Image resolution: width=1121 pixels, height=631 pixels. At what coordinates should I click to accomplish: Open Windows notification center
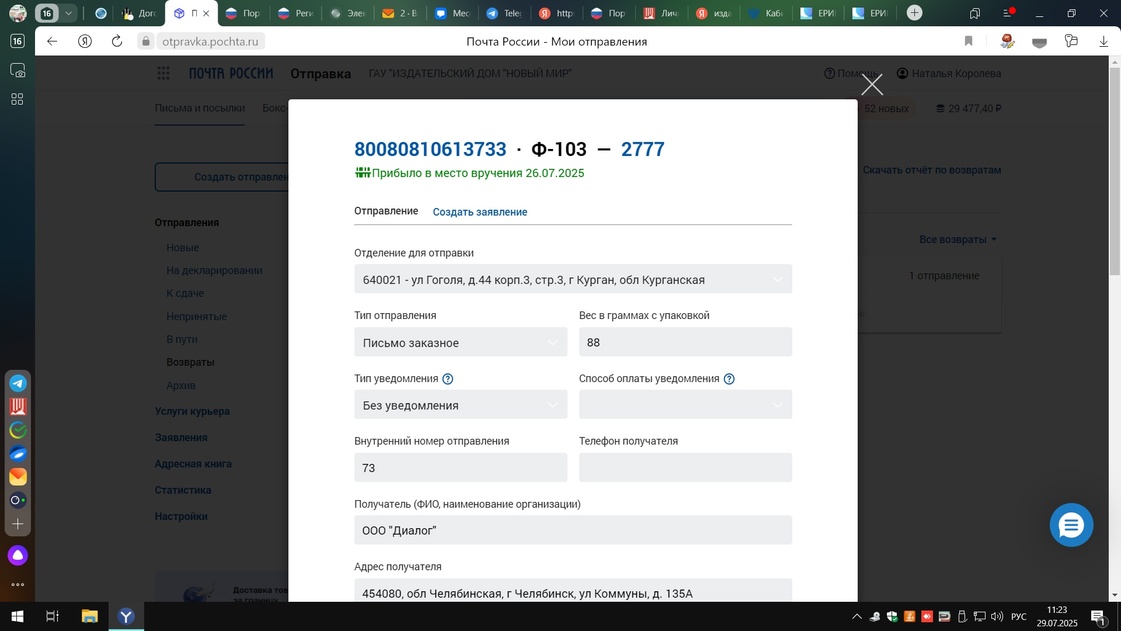(x=1099, y=617)
